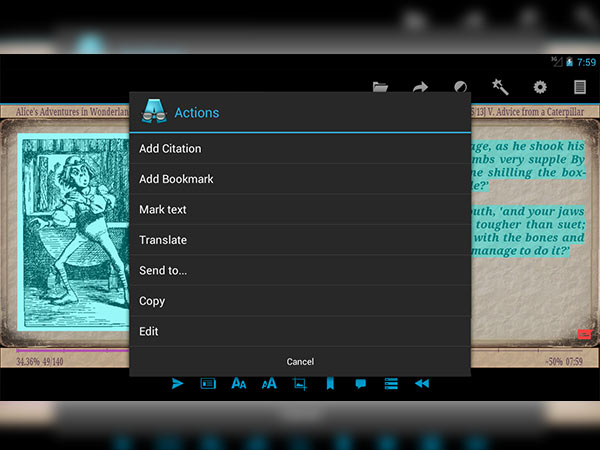Tap the bookmark icon in bottom bar
This screenshot has width=600, height=450.
pos(330,383)
